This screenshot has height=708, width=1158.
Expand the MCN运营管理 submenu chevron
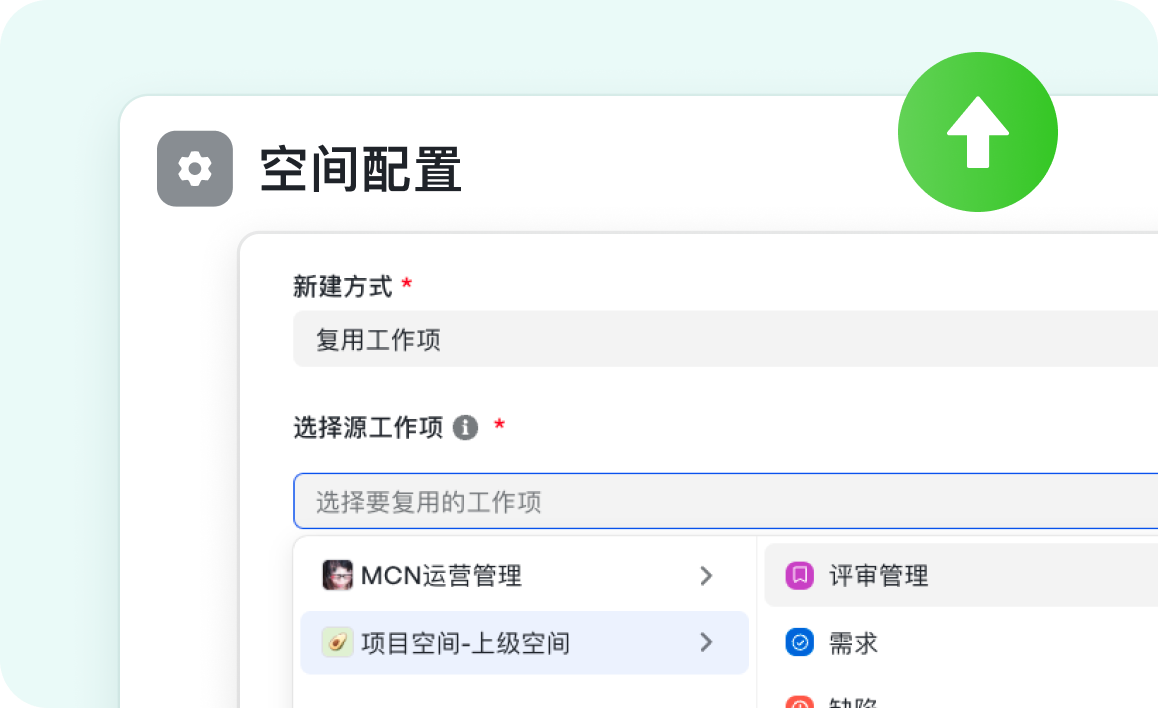click(706, 575)
